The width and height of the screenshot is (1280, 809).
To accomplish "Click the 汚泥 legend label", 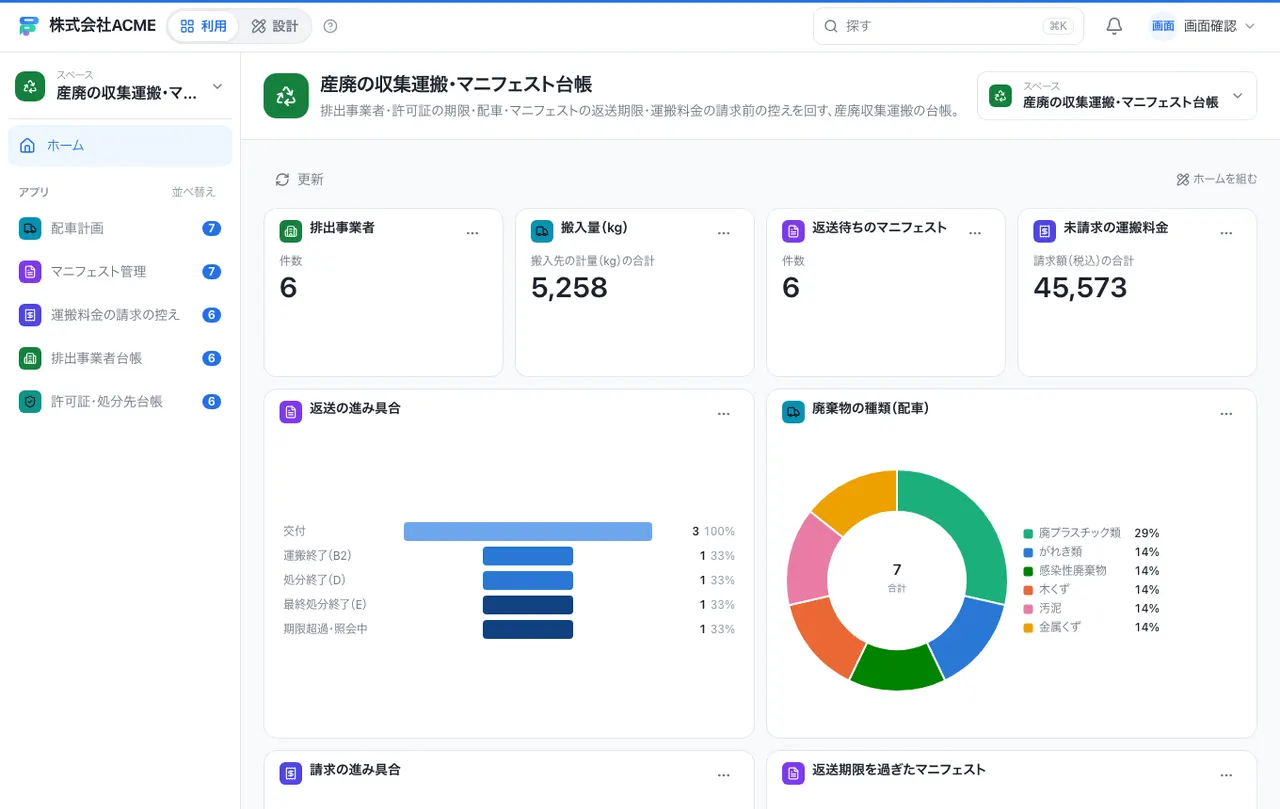I will 1050,608.
